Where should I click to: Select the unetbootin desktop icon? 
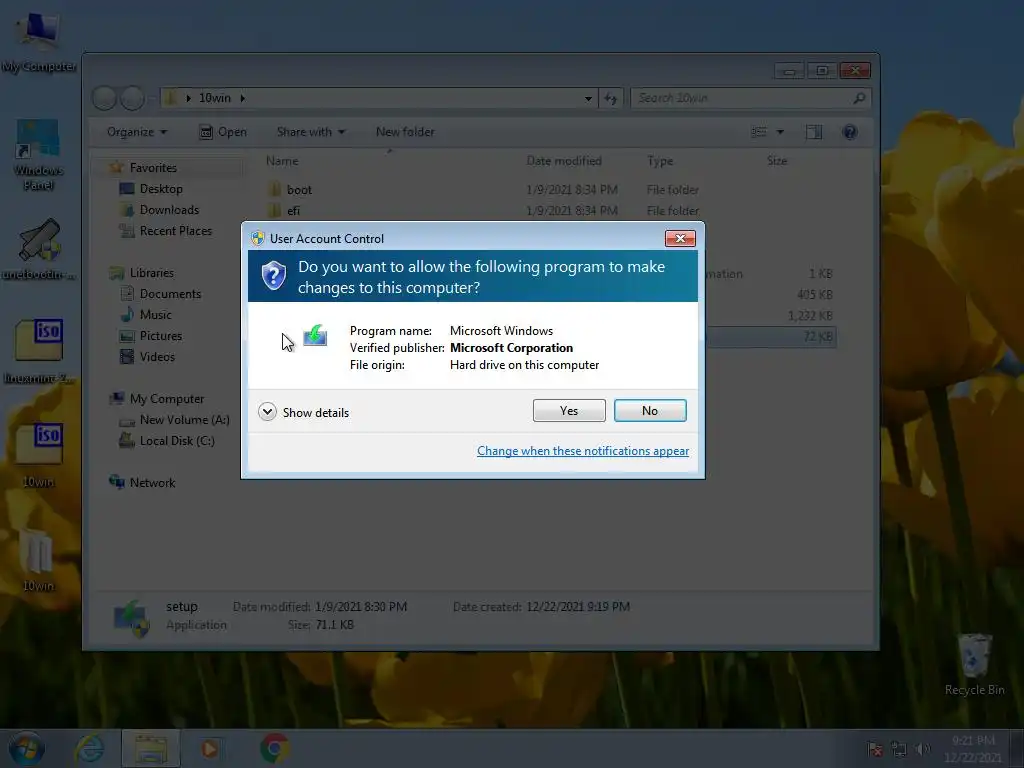tap(39, 249)
